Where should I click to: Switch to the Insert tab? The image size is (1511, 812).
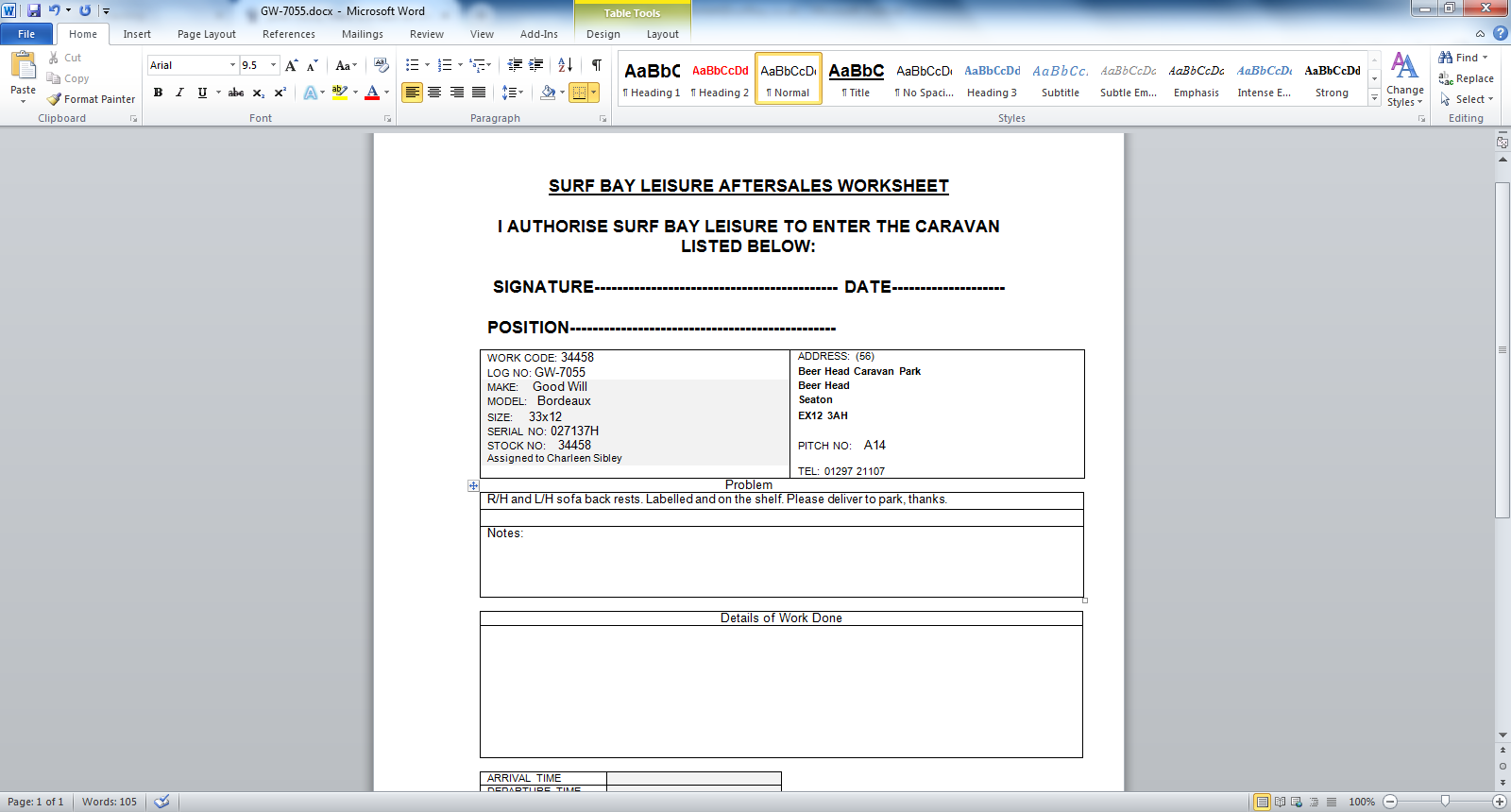137,34
